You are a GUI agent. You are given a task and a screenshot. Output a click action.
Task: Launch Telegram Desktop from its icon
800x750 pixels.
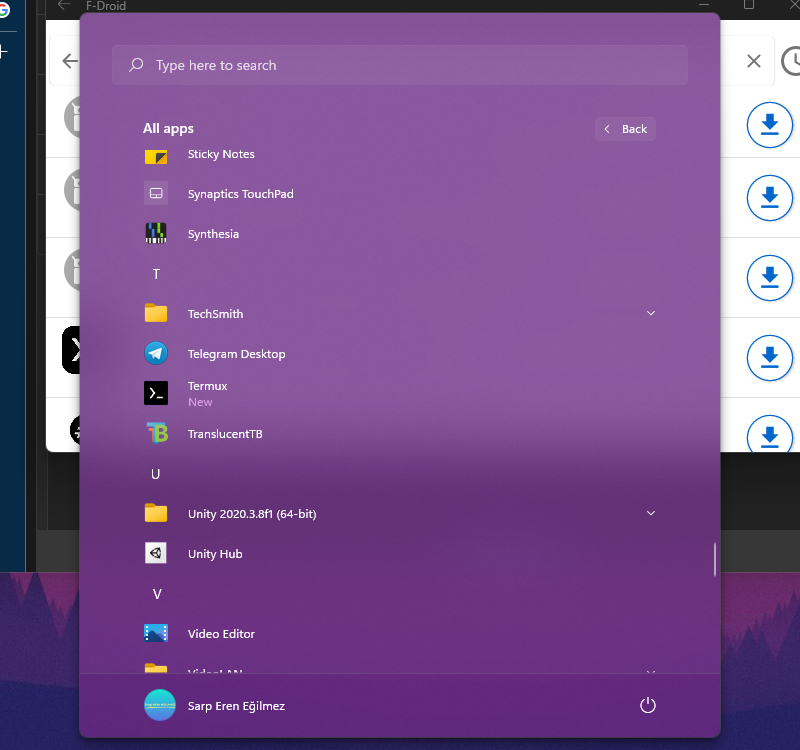[x=156, y=353]
